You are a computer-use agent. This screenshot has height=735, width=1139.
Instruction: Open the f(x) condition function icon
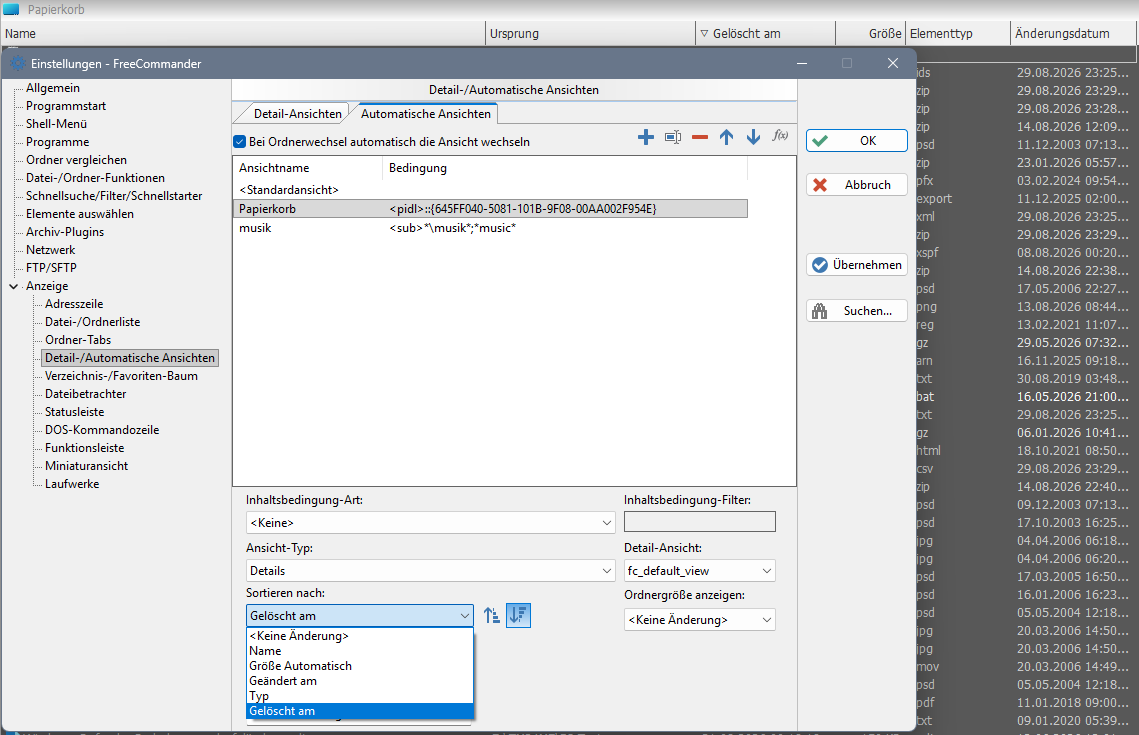(780, 136)
